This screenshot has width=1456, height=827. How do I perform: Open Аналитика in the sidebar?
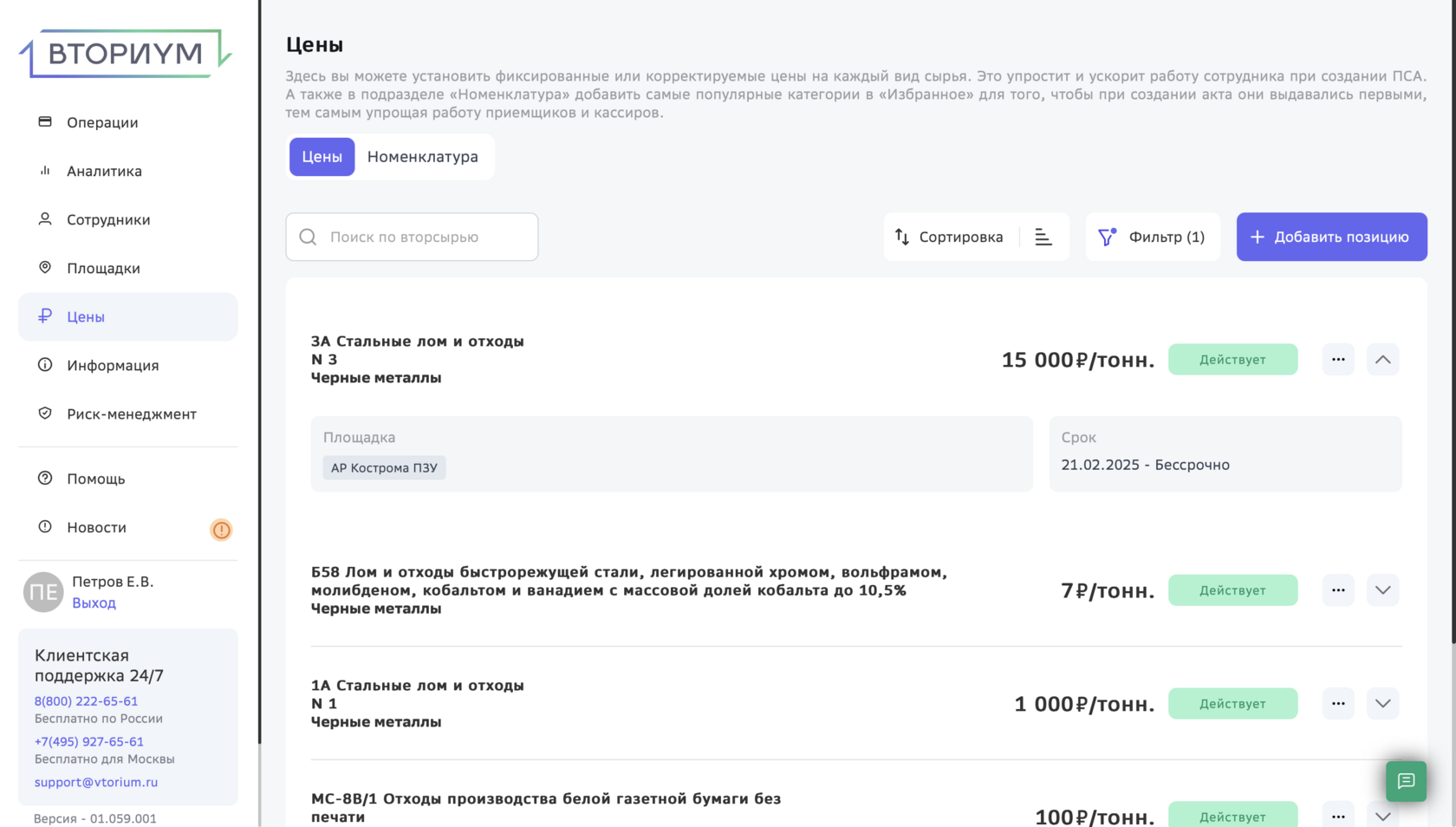point(104,172)
